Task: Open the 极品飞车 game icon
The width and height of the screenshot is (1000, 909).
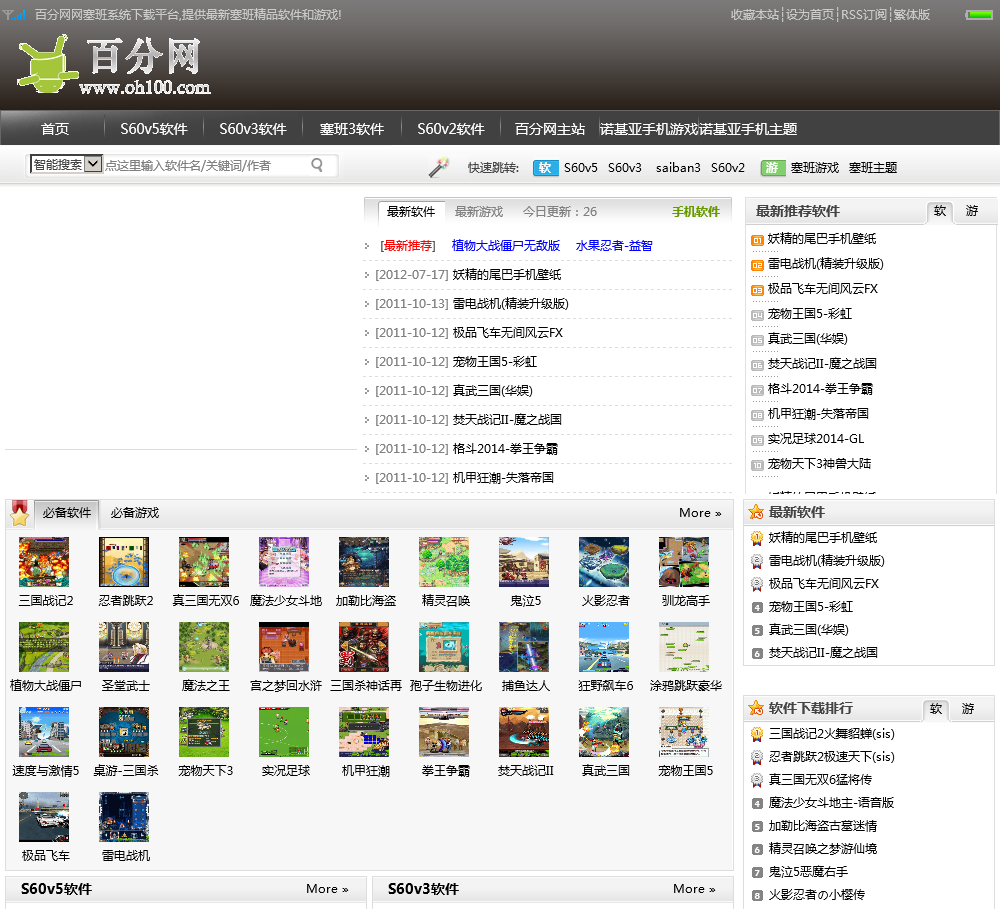Action: point(44,817)
